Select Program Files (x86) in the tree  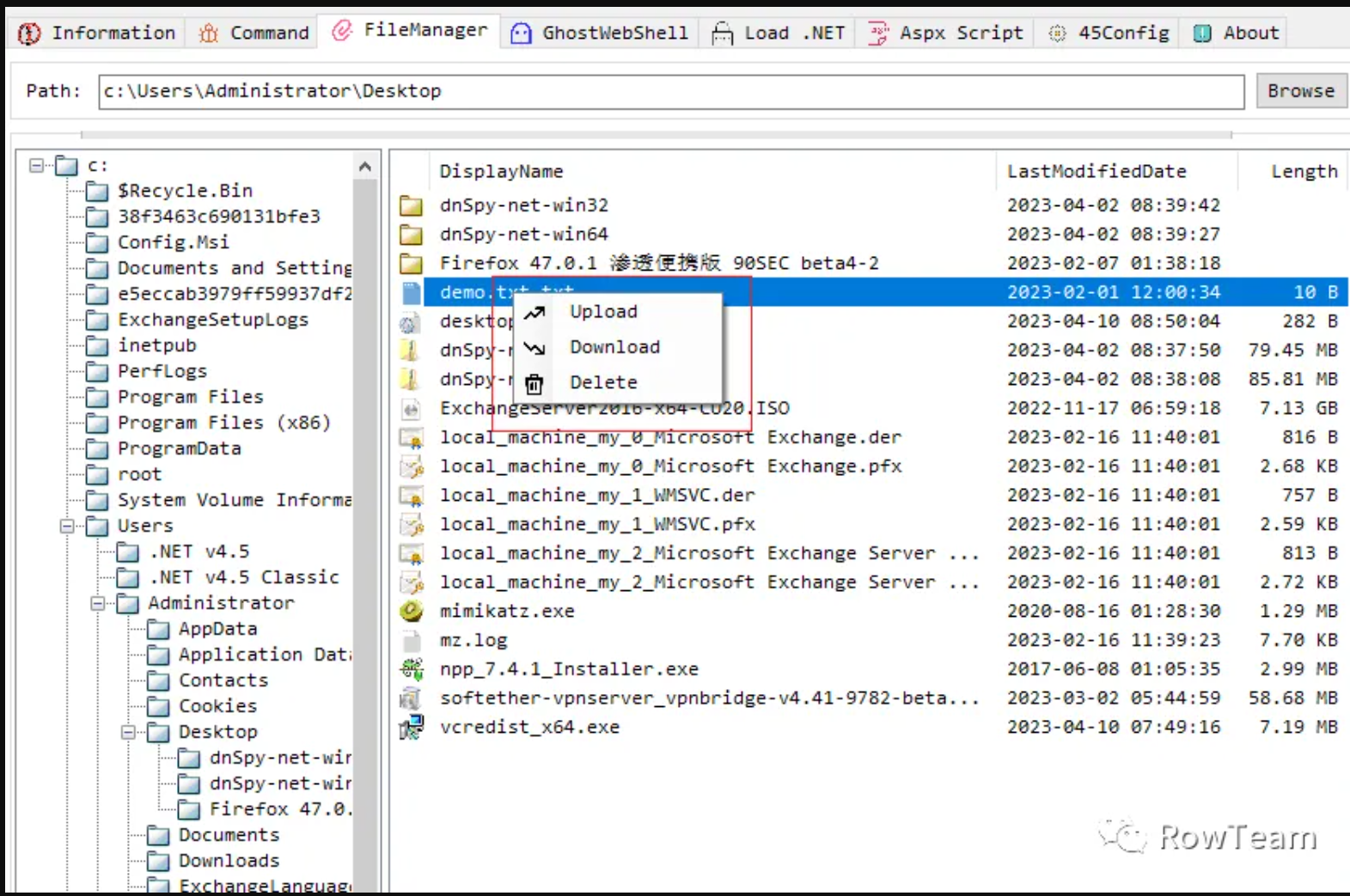click(223, 423)
